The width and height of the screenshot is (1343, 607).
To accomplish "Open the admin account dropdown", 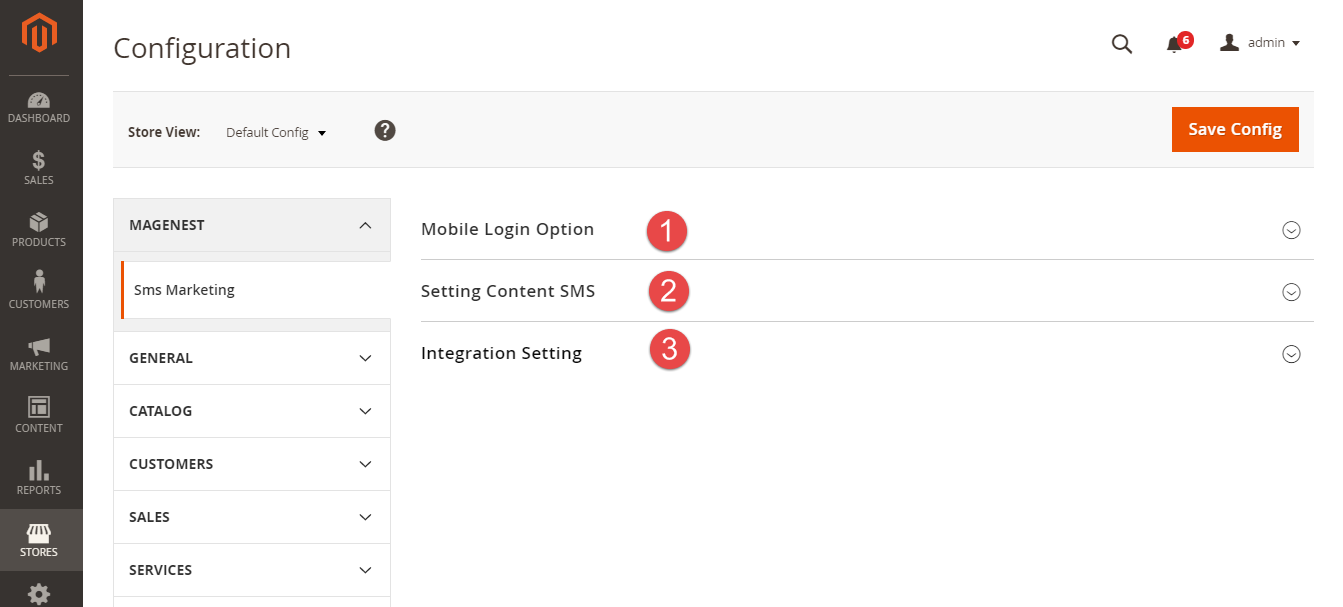I will (x=1260, y=43).
